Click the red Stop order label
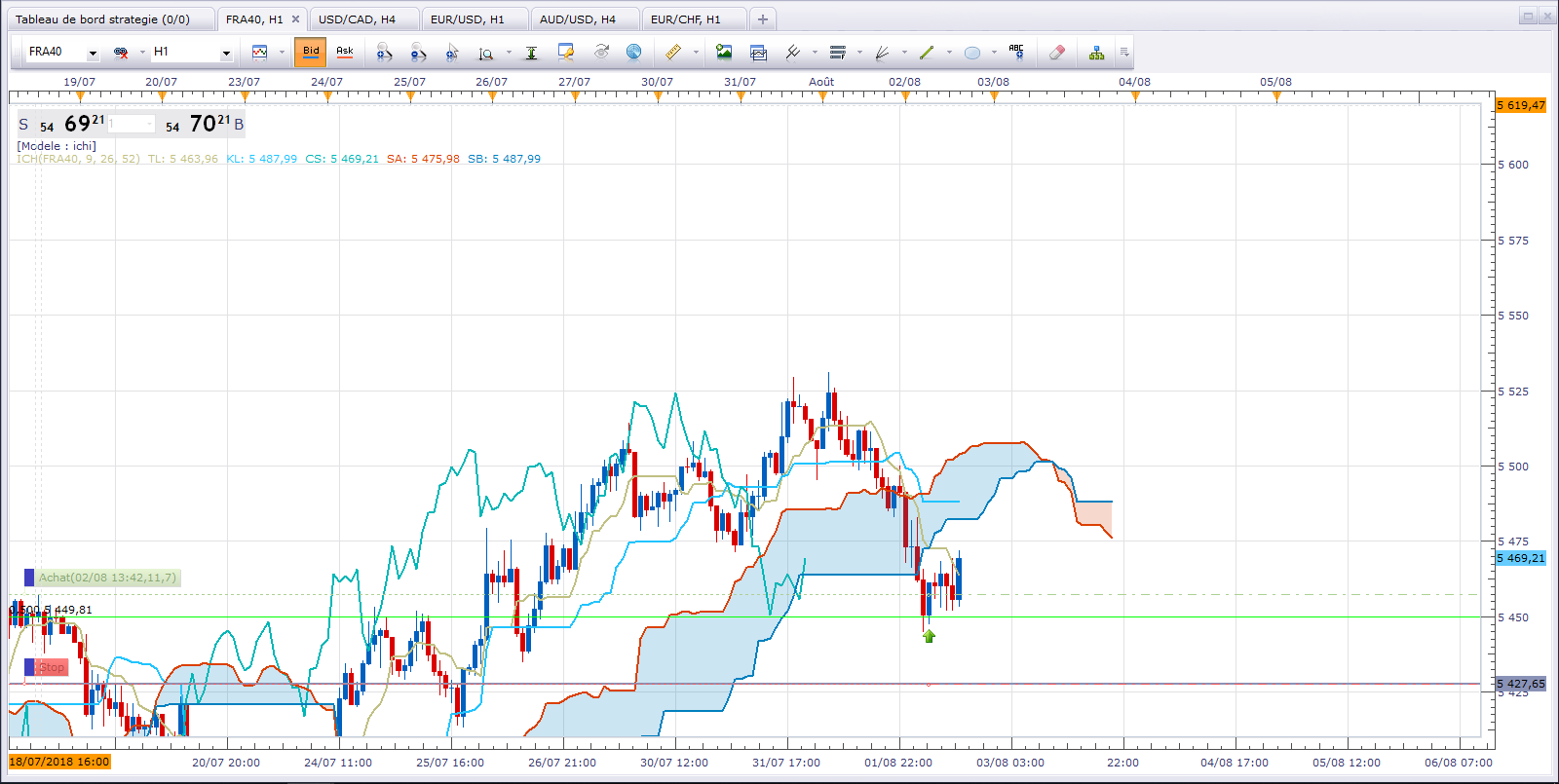1559x784 pixels. [x=52, y=667]
